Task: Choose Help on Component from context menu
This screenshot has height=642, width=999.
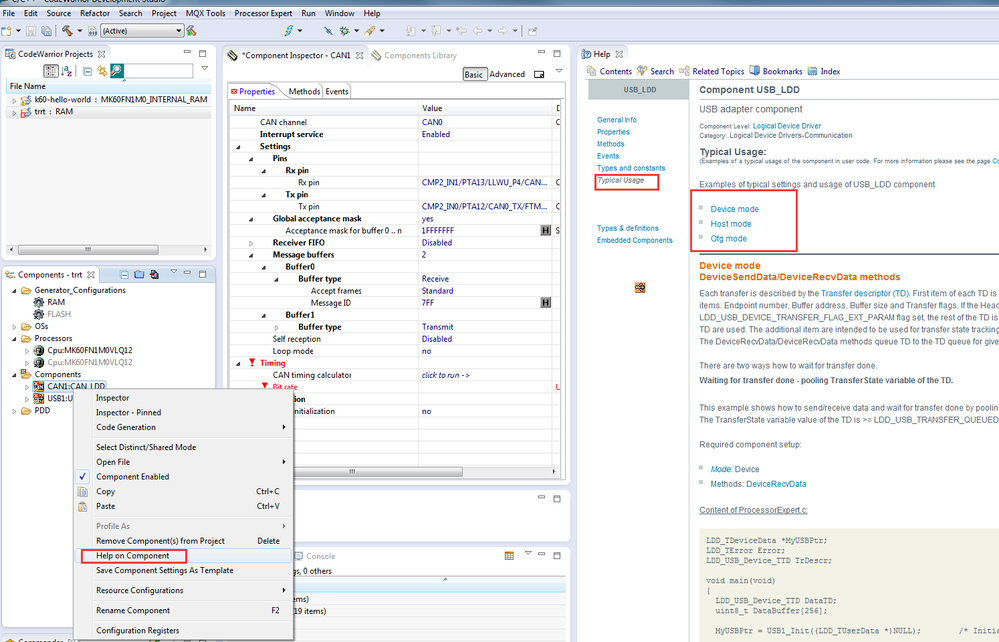Action: (133, 555)
